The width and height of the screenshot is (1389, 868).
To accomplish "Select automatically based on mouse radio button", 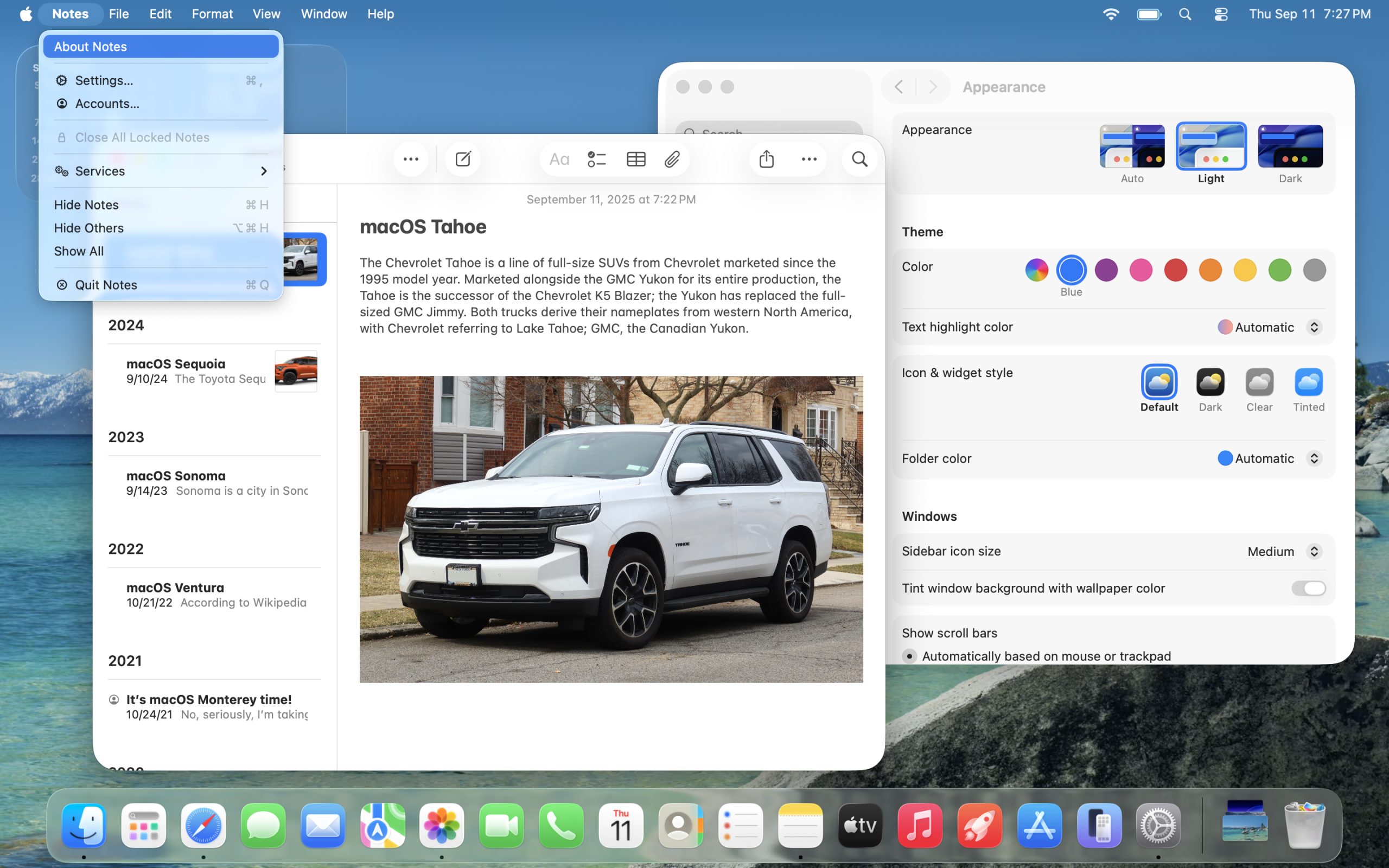I will [909, 655].
